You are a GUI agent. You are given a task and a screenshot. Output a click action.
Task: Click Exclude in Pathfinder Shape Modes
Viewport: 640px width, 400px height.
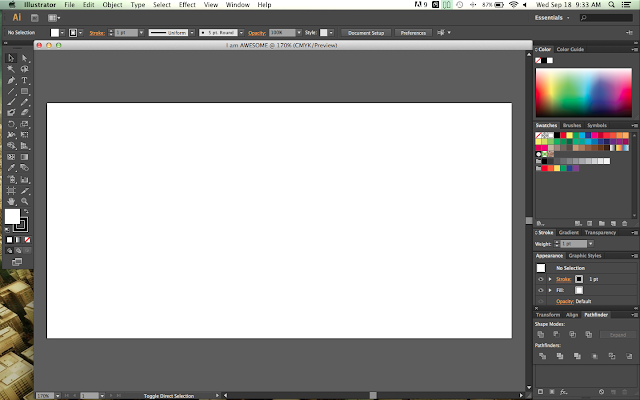[x=589, y=335]
